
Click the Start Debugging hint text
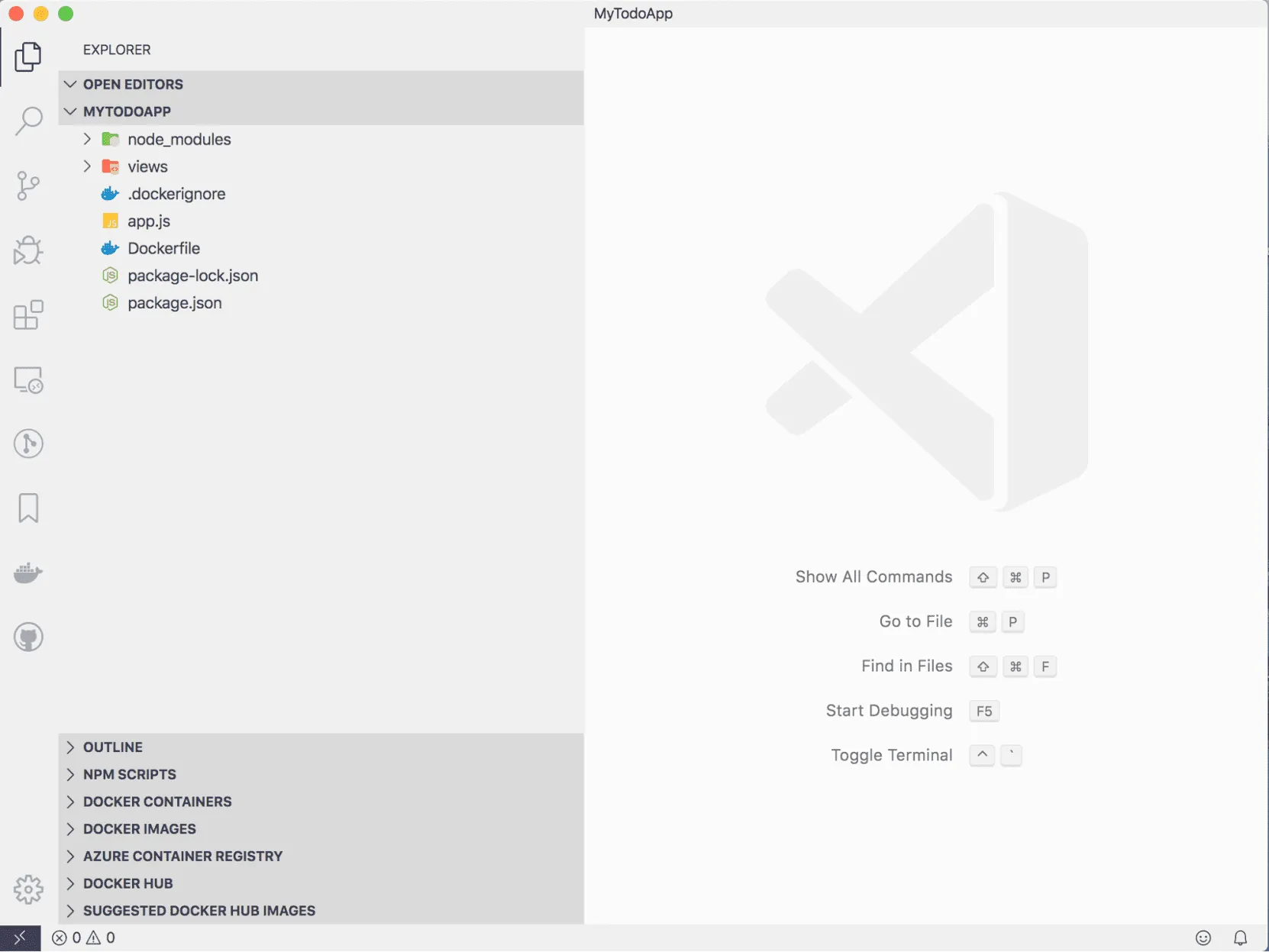pos(889,711)
